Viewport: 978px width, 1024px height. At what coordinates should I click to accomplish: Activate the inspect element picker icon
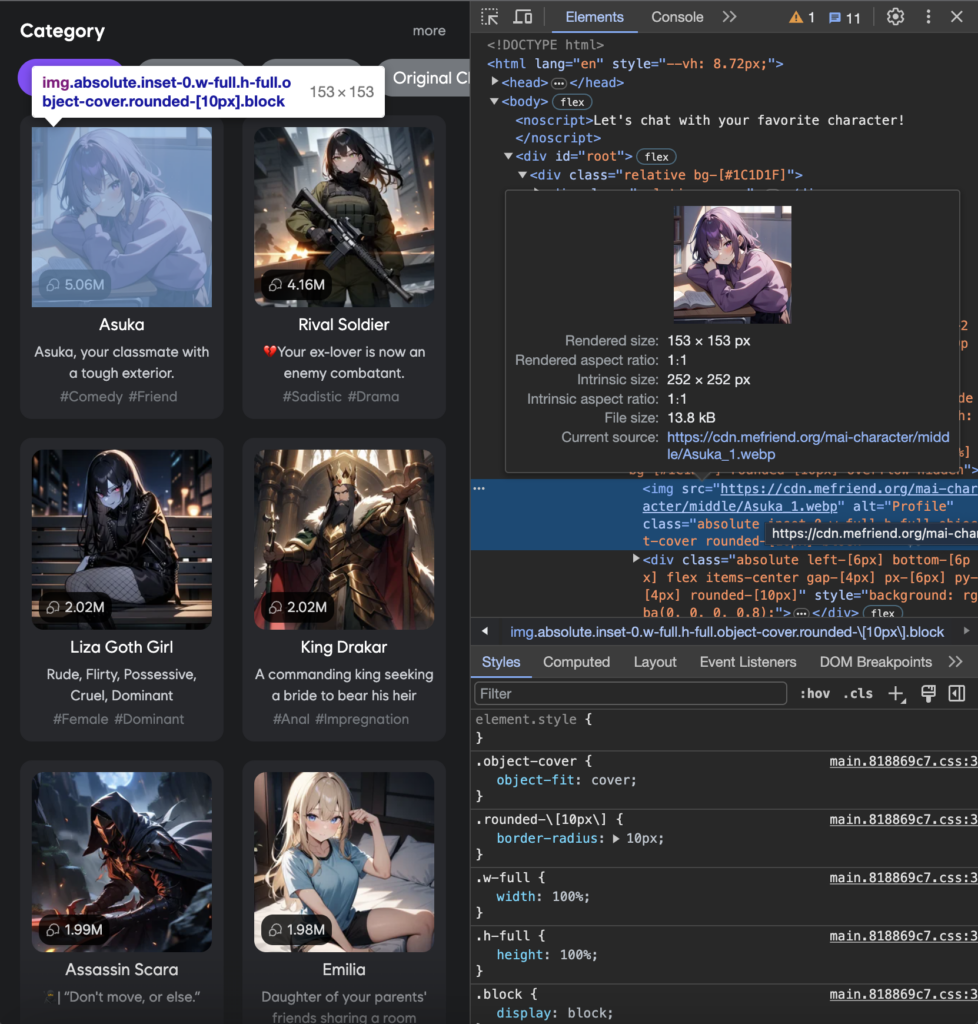coord(489,17)
